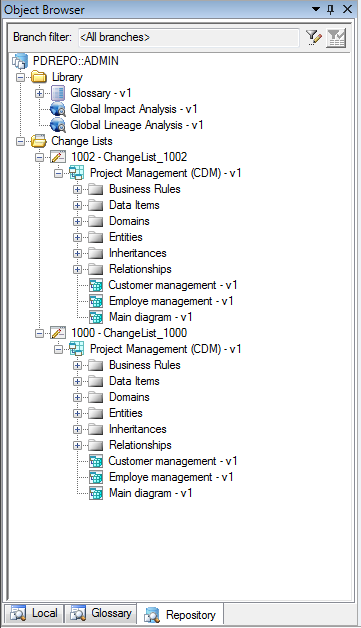Expand Inheritances under ChangeList_1000
This screenshot has height=628, width=361.
(78, 429)
